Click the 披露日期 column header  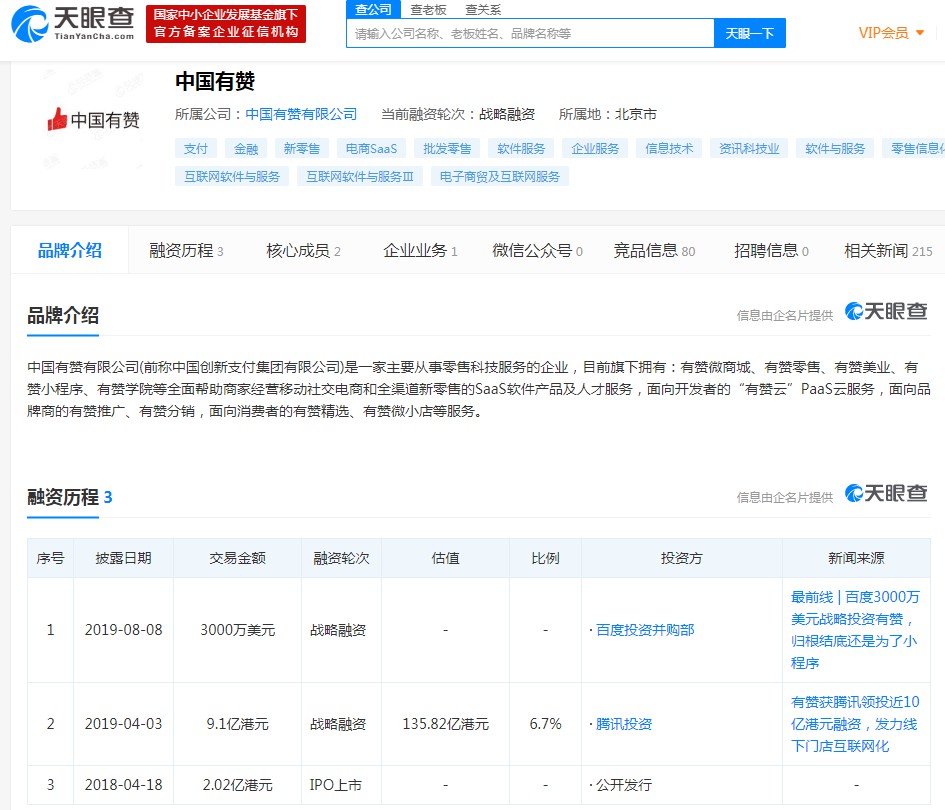124,558
